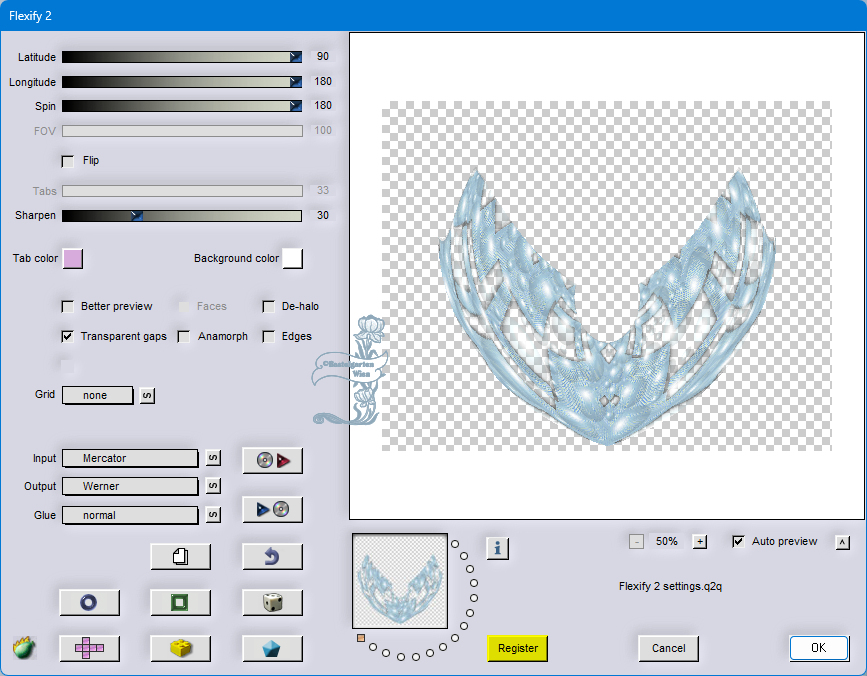The width and height of the screenshot is (867, 676).
Task: Enable the Anamorph checkbox
Action: pyautogui.click(x=184, y=336)
